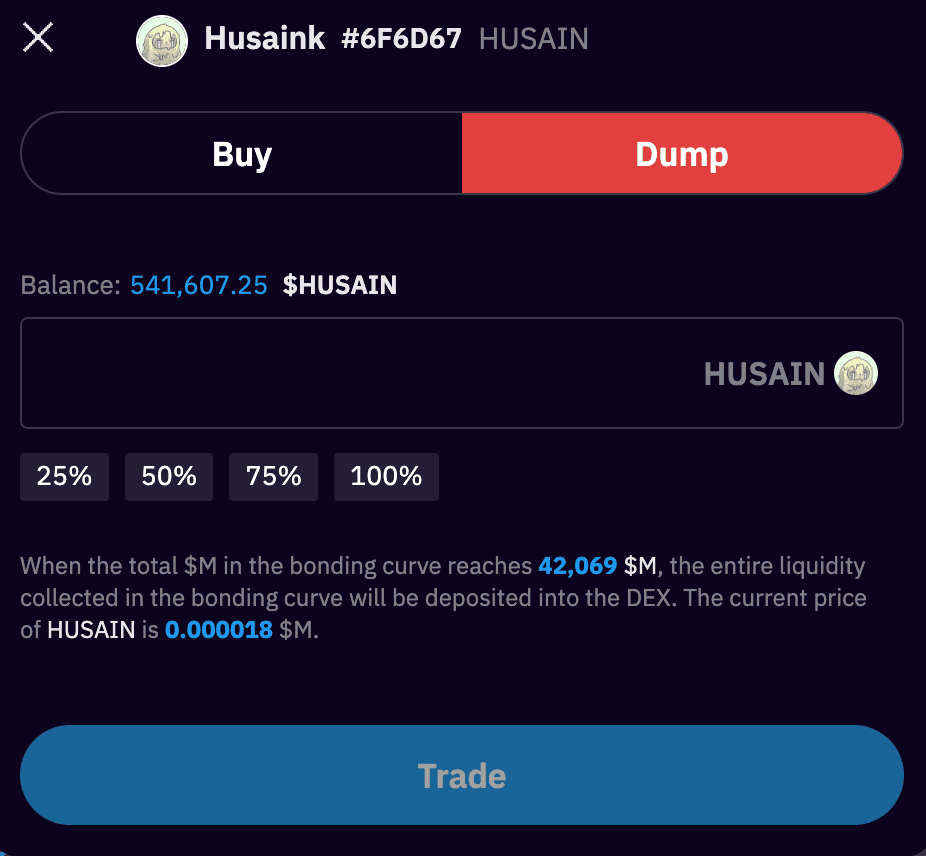
Task: Click the #6F6D67 token ID
Action: pyautogui.click(x=402, y=39)
